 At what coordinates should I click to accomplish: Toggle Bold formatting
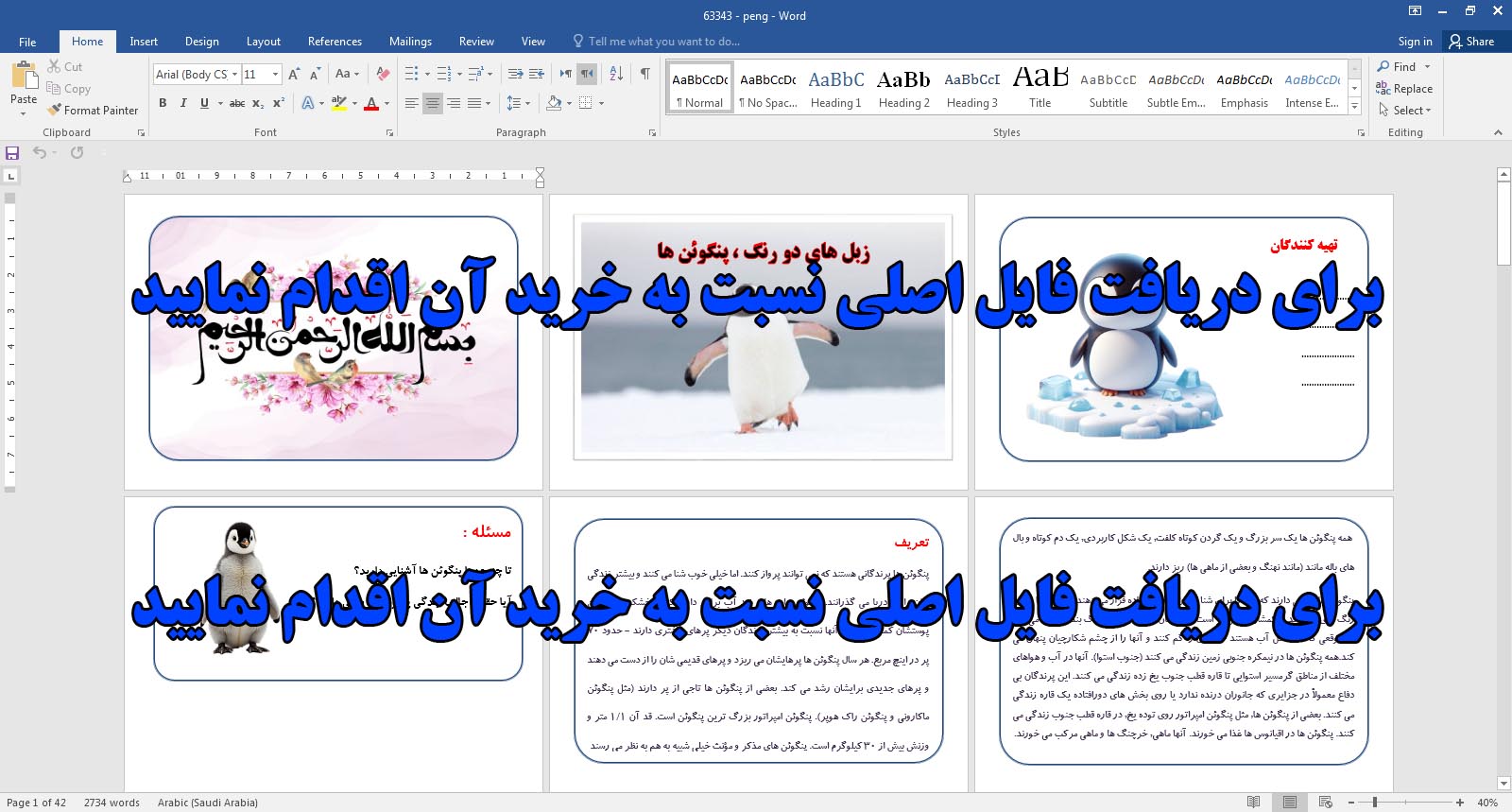(x=163, y=103)
